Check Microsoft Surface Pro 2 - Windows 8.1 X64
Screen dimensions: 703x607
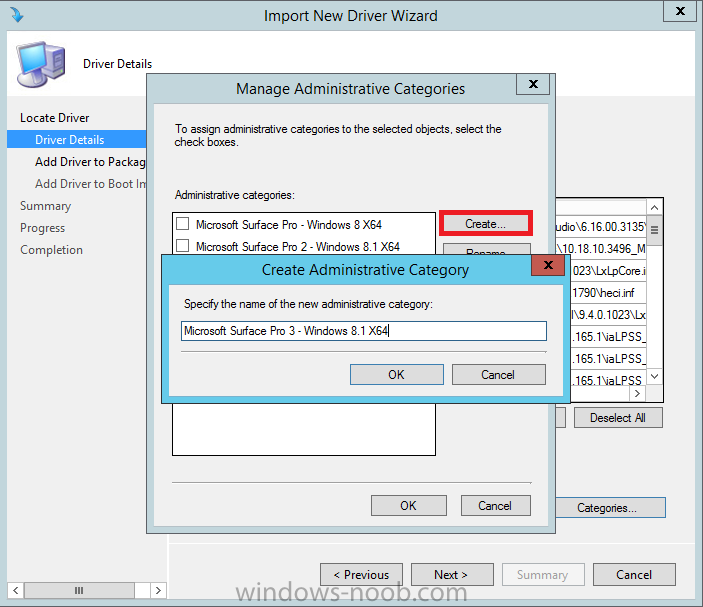[x=182, y=246]
